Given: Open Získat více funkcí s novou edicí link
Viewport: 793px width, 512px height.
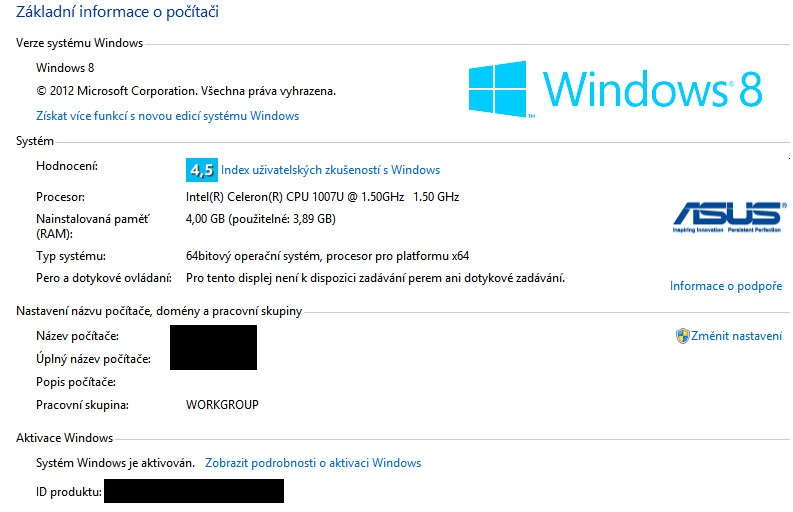Looking at the screenshot, I should [x=167, y=116].
